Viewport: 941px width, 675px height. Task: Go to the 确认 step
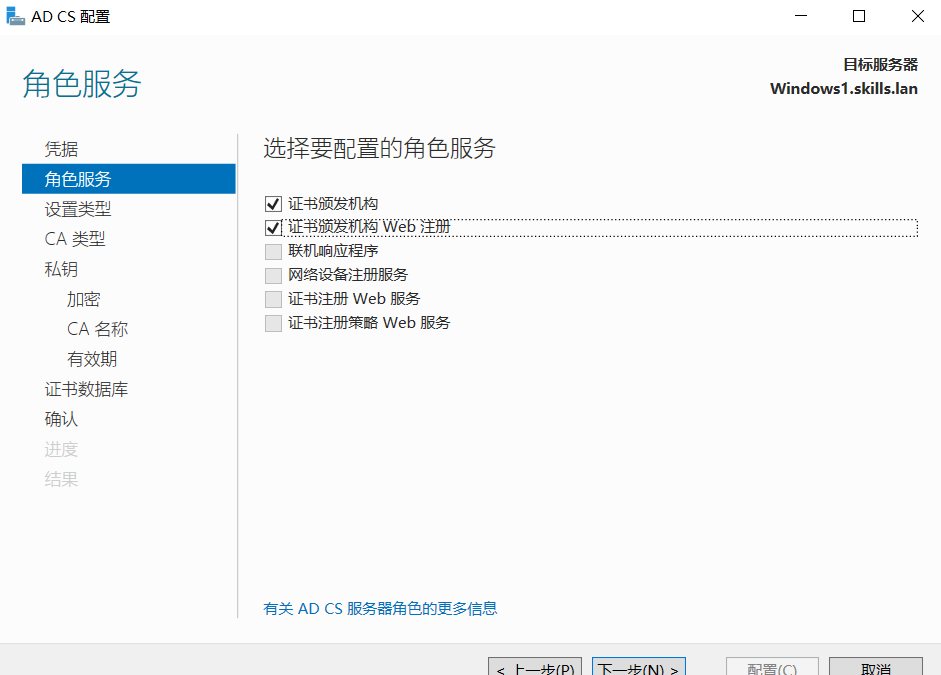tap(61, 419)
